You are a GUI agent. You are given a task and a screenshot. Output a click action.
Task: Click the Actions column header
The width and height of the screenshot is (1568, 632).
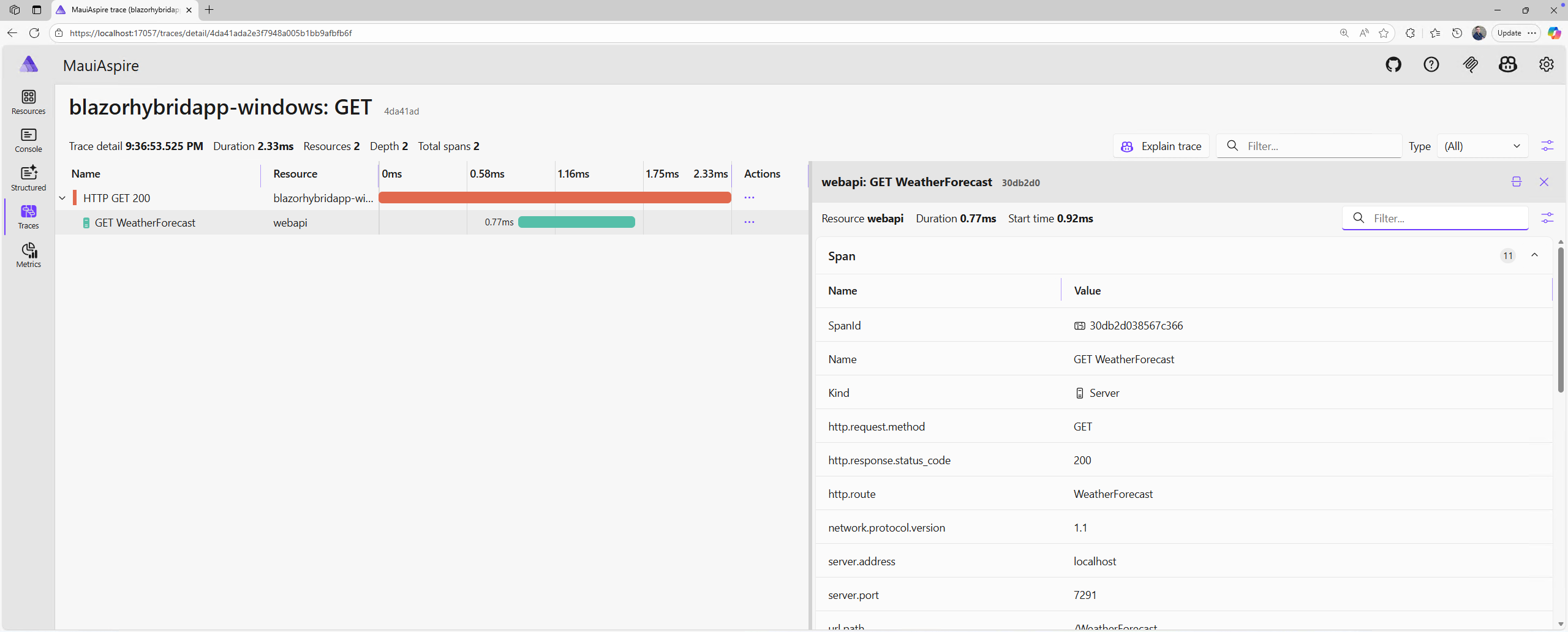tap(762, 174)
